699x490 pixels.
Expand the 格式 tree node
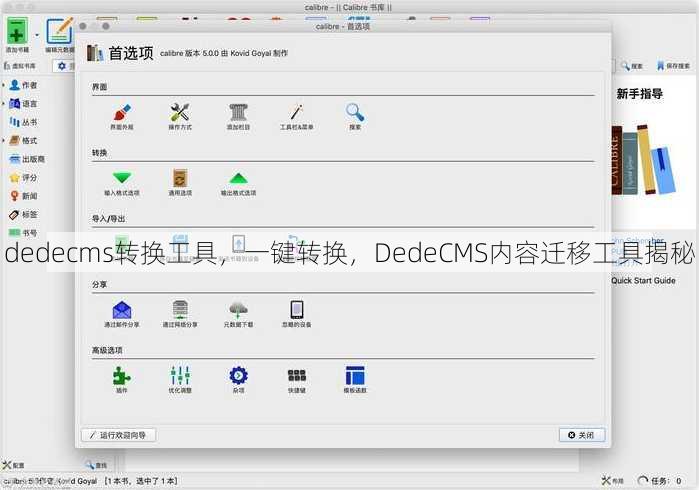tap(4, 140)
